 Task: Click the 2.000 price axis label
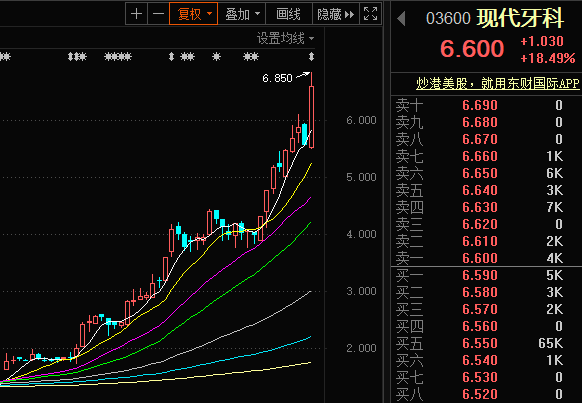coord(361,348)
